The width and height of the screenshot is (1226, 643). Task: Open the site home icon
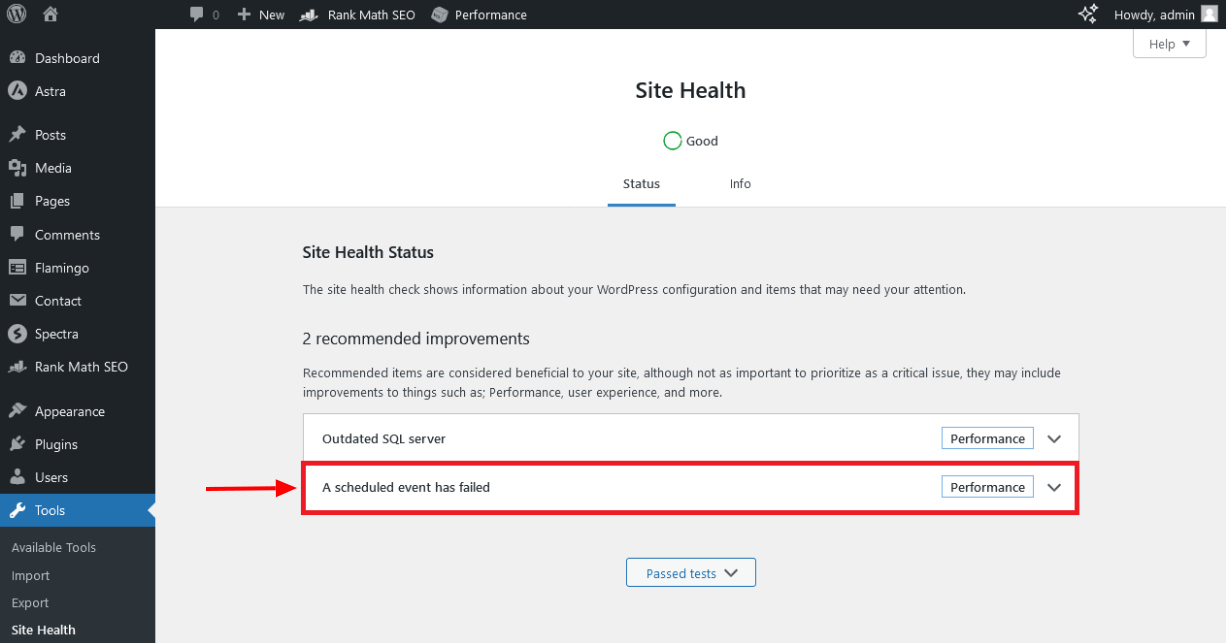tap(51, 14)
